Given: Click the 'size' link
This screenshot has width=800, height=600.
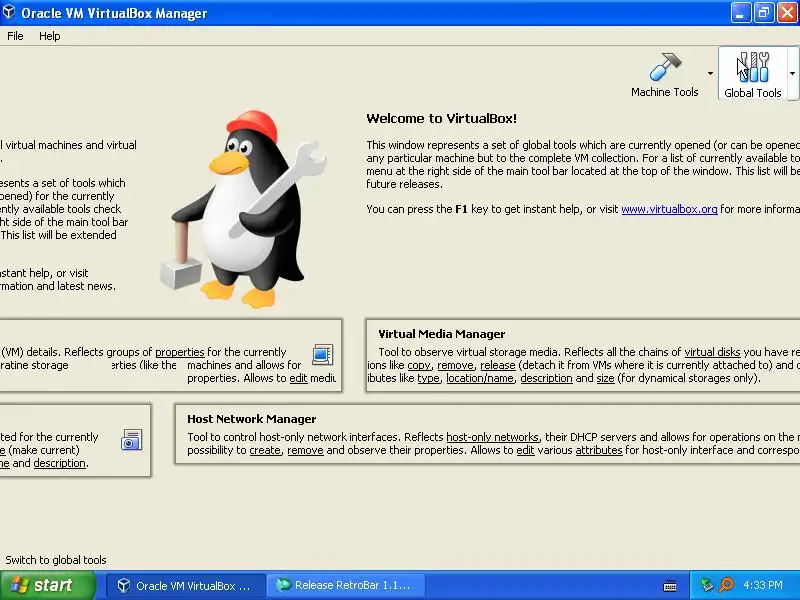Looking at the screenshot, I should tap(605, 378).
